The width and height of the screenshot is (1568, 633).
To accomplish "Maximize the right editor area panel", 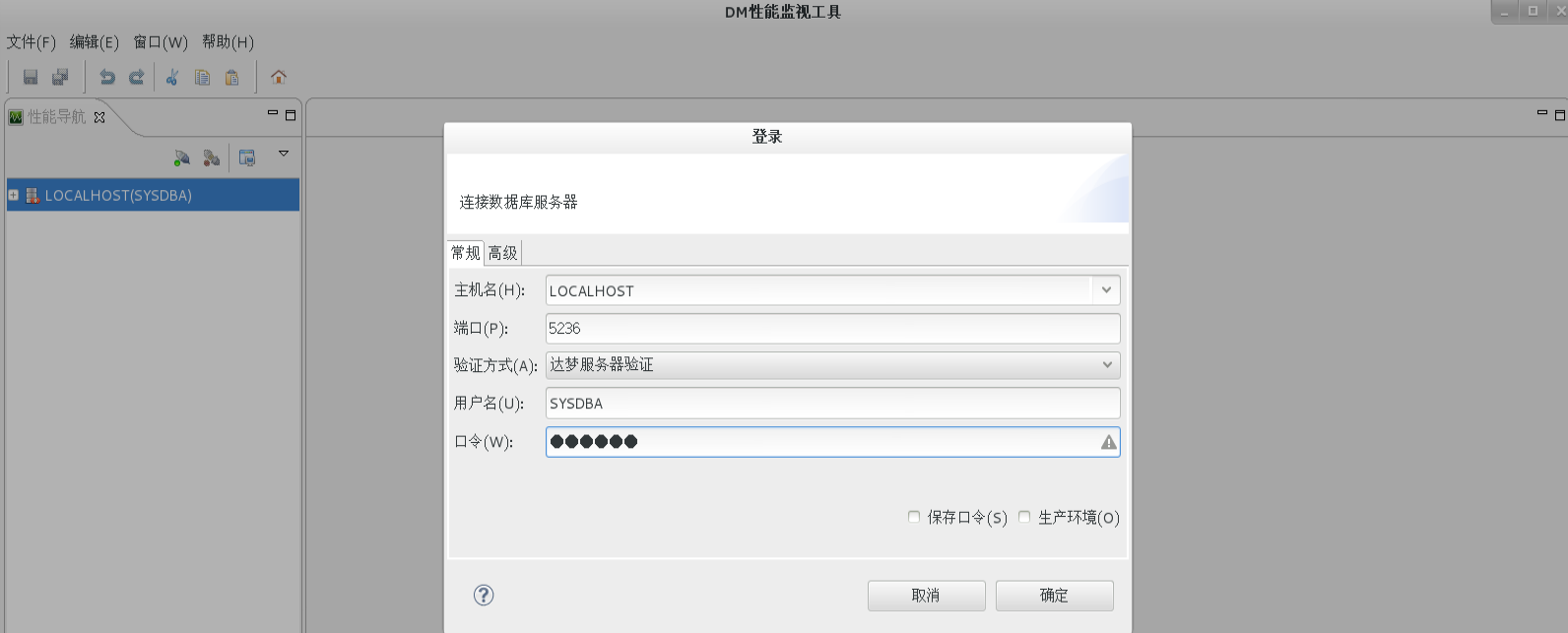I will pyautogui.click(x=1560, y=115).
